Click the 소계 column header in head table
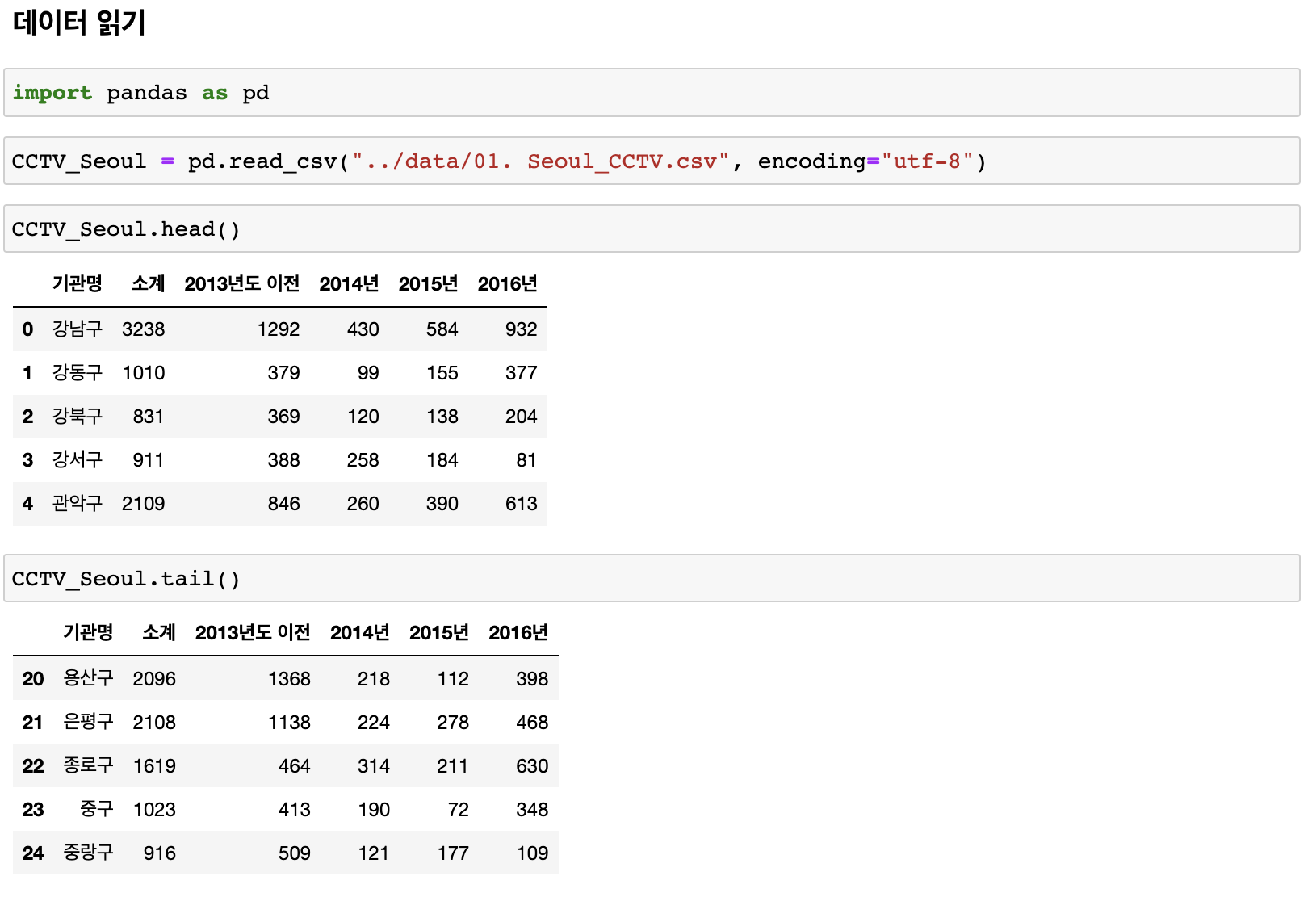The width and height of the screenshot is (1316, 901). (149, 283)
